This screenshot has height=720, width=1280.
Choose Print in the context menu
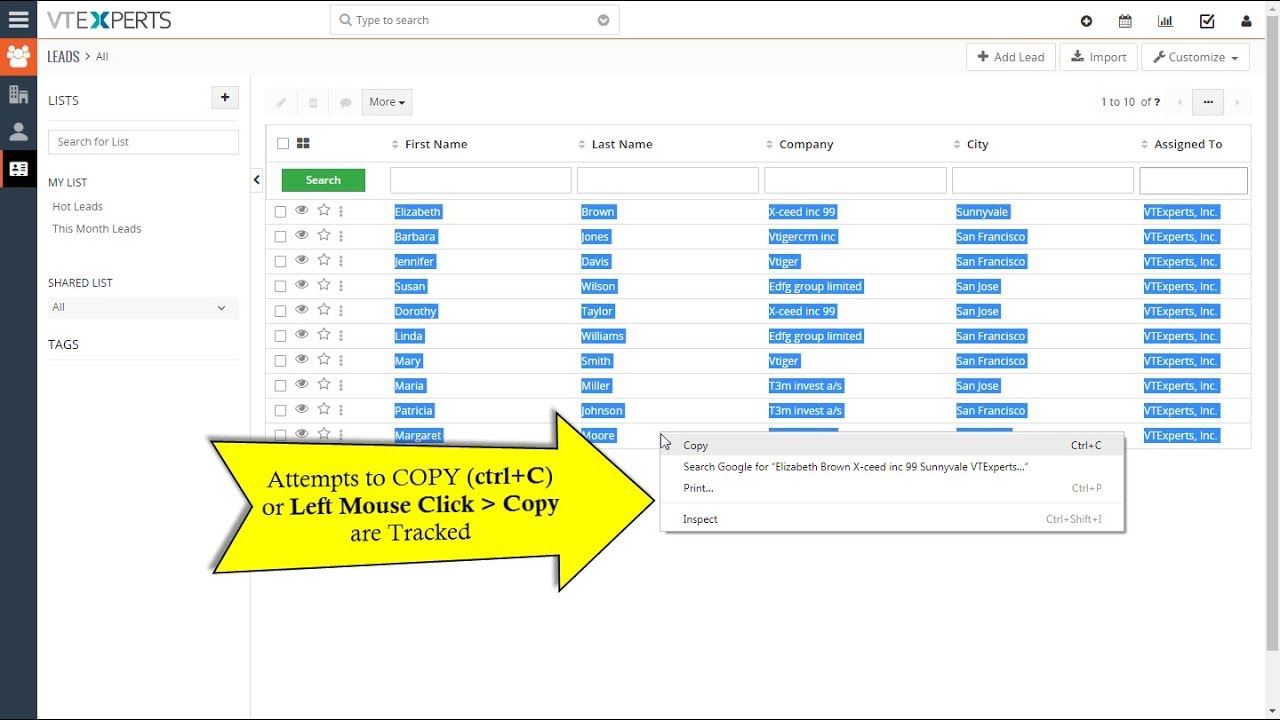pos(892,488)
